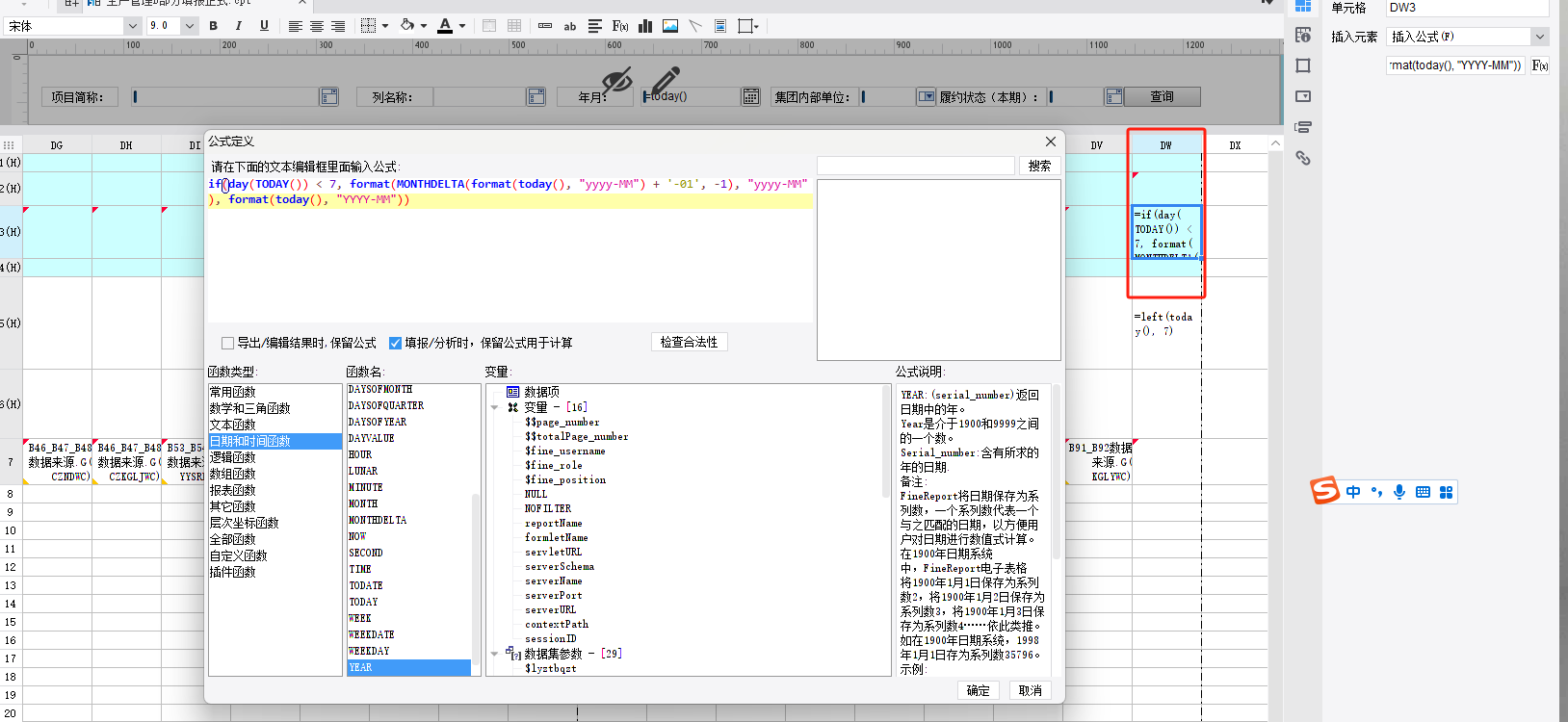Image resolution: width=1568 pixels, height=722 pixels.
Task: Toggle italic formatting in toolbar
Action: (x=238, y=26)
